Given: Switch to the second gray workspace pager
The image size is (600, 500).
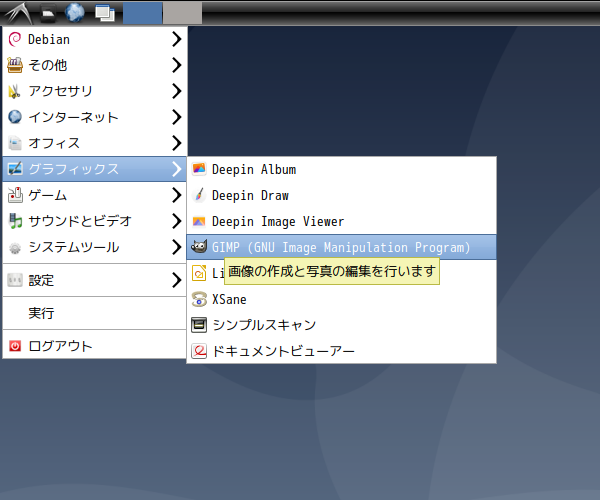Looking at the screenshot, I should click(x=183, y=13).
